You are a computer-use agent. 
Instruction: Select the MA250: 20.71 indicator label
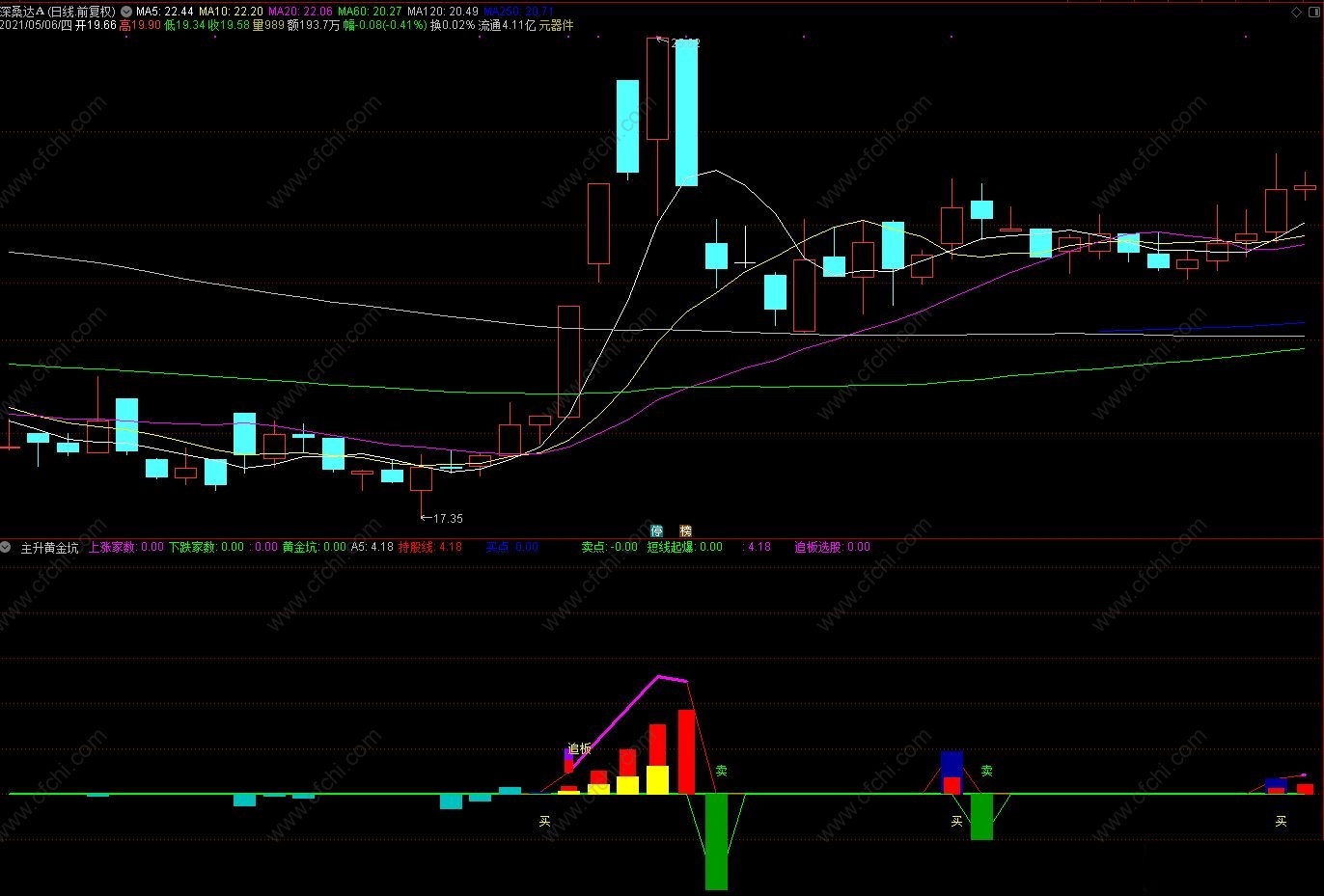(519, 12)
